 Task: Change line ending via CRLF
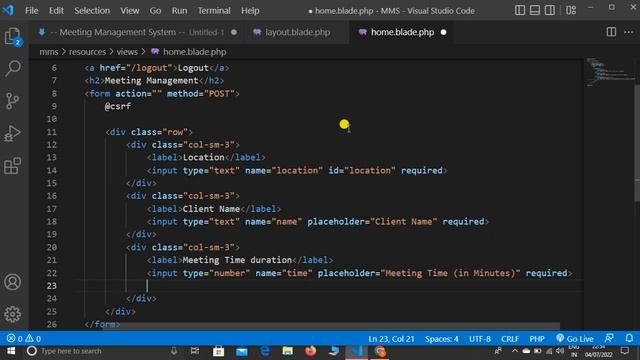tap(510, 339)
